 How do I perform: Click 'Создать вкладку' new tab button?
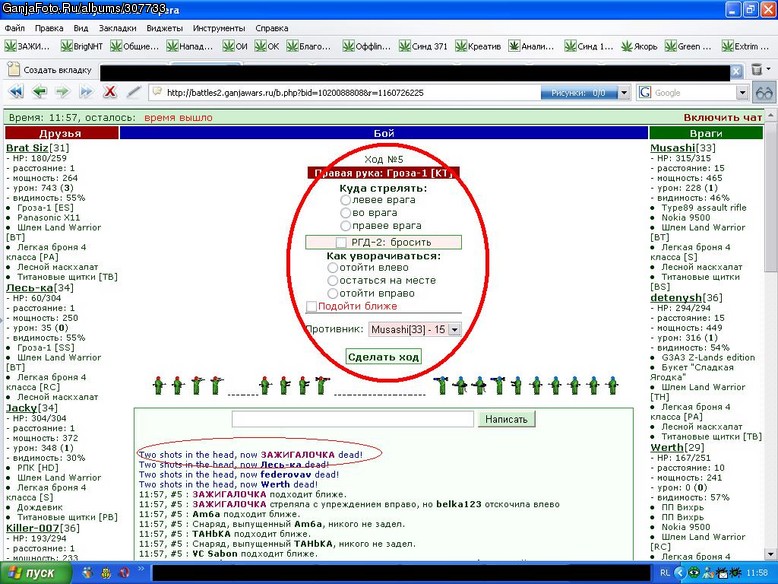pos(50,70)
